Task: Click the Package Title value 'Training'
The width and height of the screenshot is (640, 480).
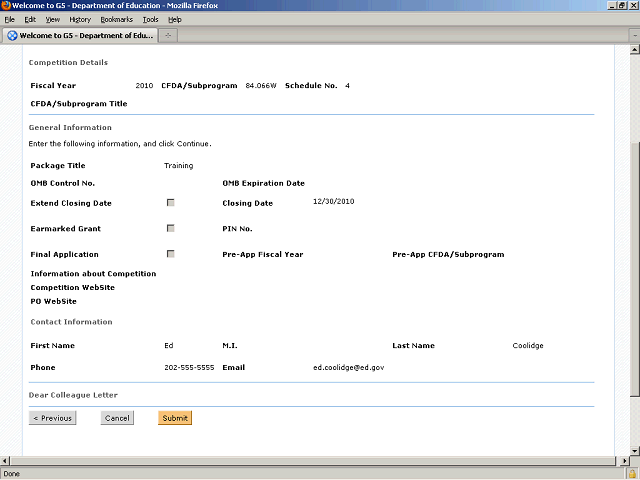Action: click(x=178, y=165)
